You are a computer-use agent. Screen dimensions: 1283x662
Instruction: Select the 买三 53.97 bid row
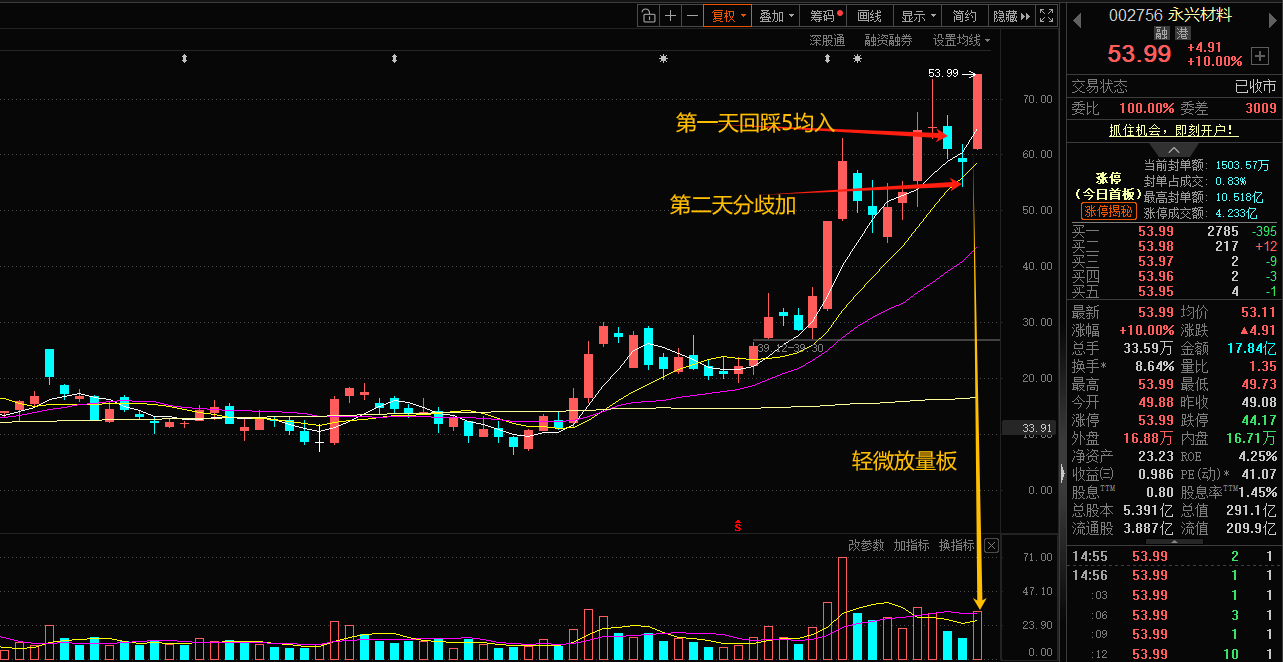pos(1173,261)
